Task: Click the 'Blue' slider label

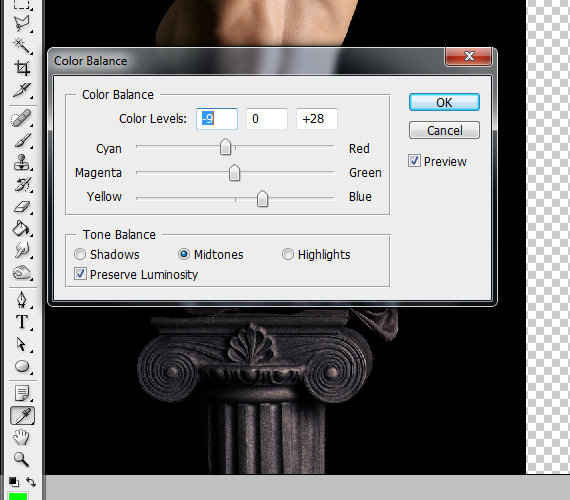Action: (360, 196)
